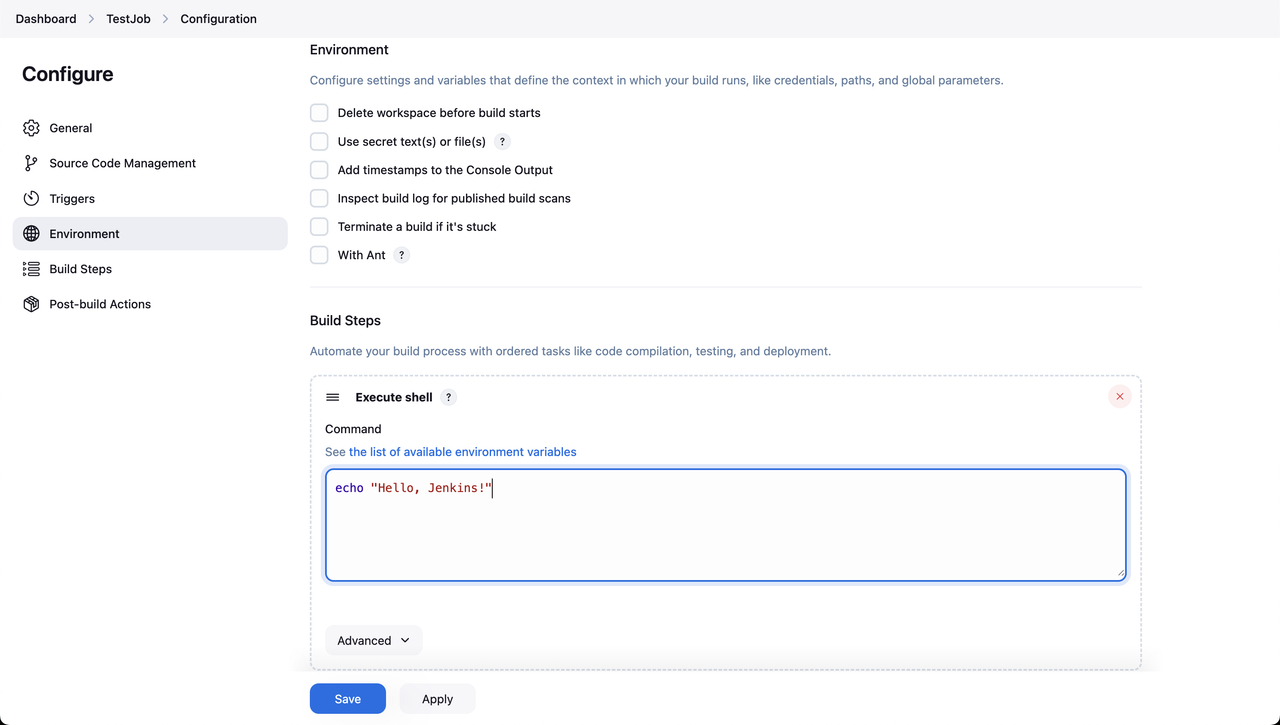Apply the configuration changes

(437, 699)
